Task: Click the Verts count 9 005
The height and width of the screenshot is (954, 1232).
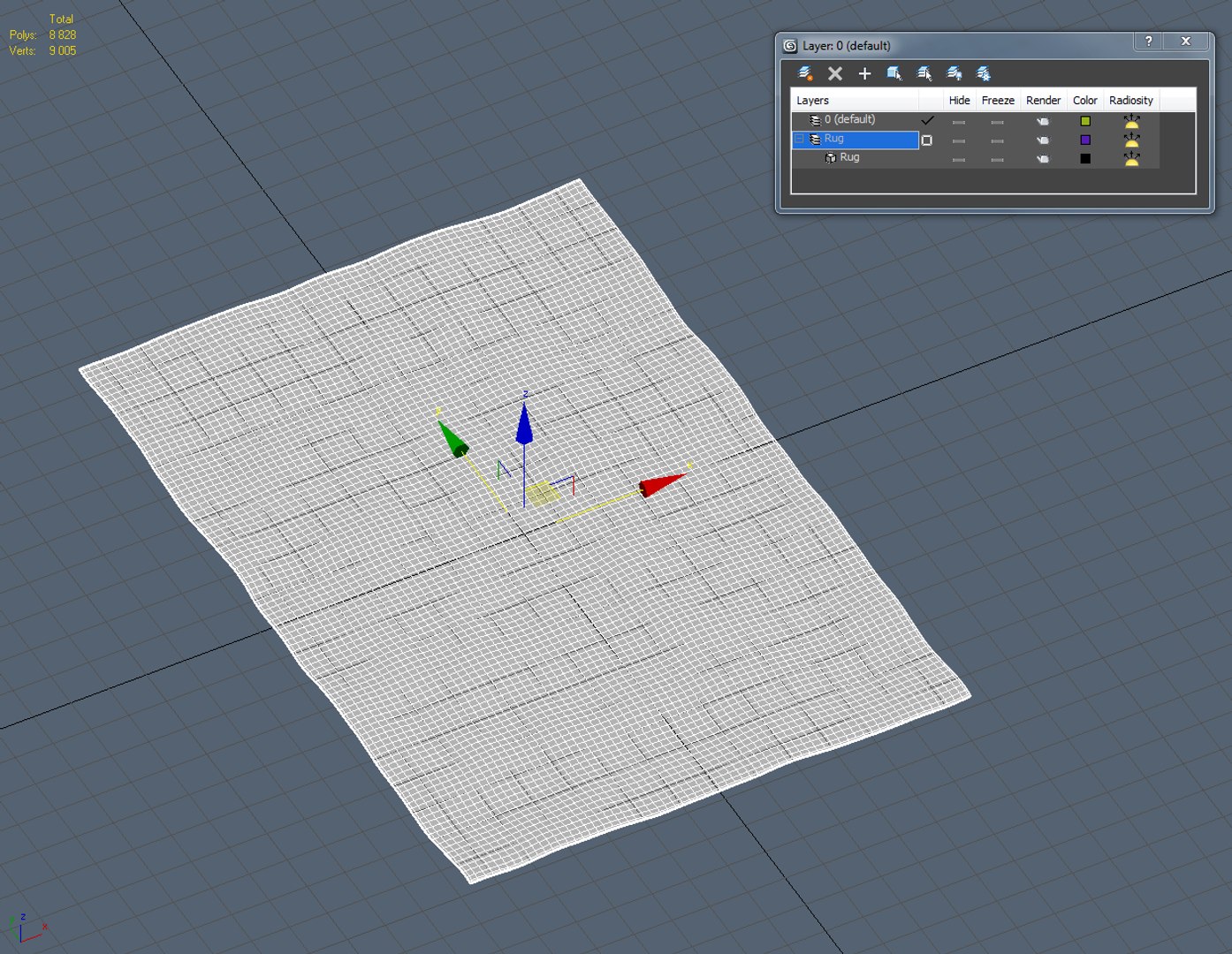Action: click(63, 50)
